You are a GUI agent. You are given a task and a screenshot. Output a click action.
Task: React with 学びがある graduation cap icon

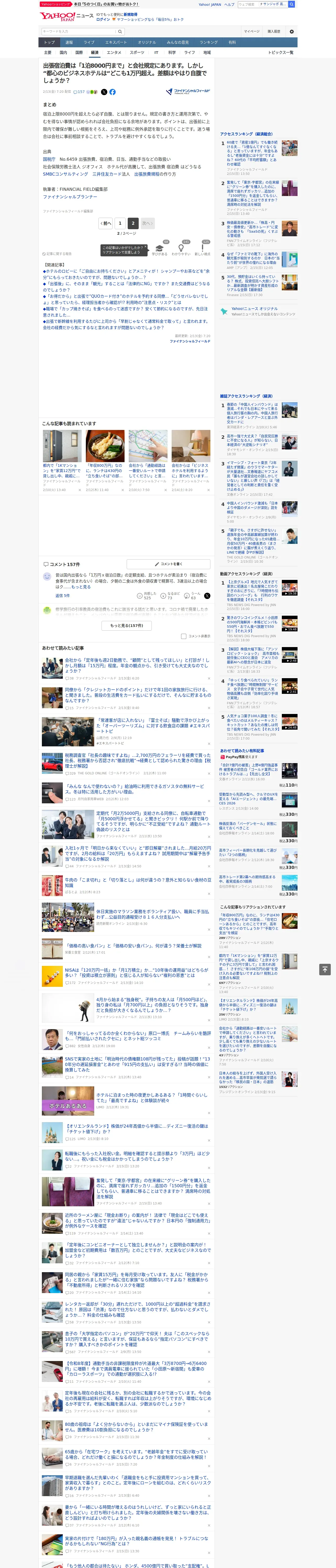(160, 248)
